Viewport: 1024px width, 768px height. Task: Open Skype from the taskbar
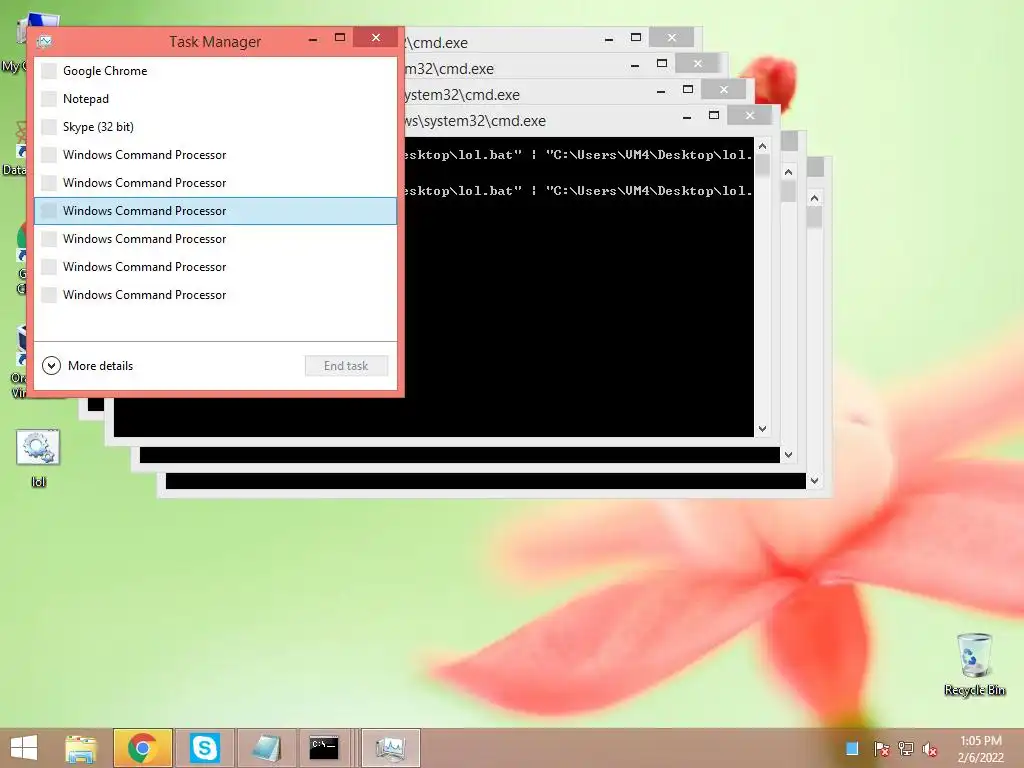point(204,748)
